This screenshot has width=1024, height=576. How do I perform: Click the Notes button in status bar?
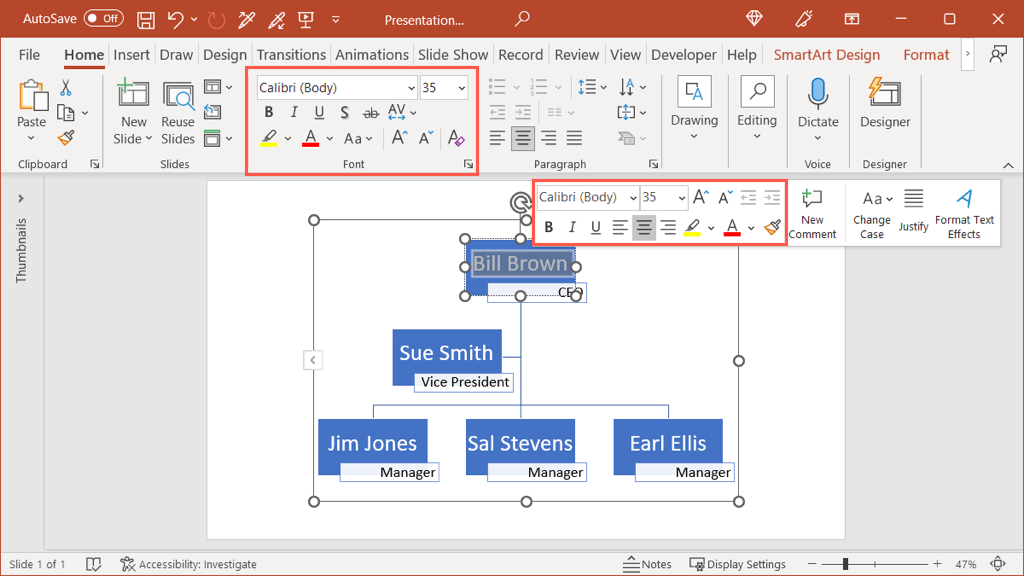pyautogui.click(x=647, y=564)
